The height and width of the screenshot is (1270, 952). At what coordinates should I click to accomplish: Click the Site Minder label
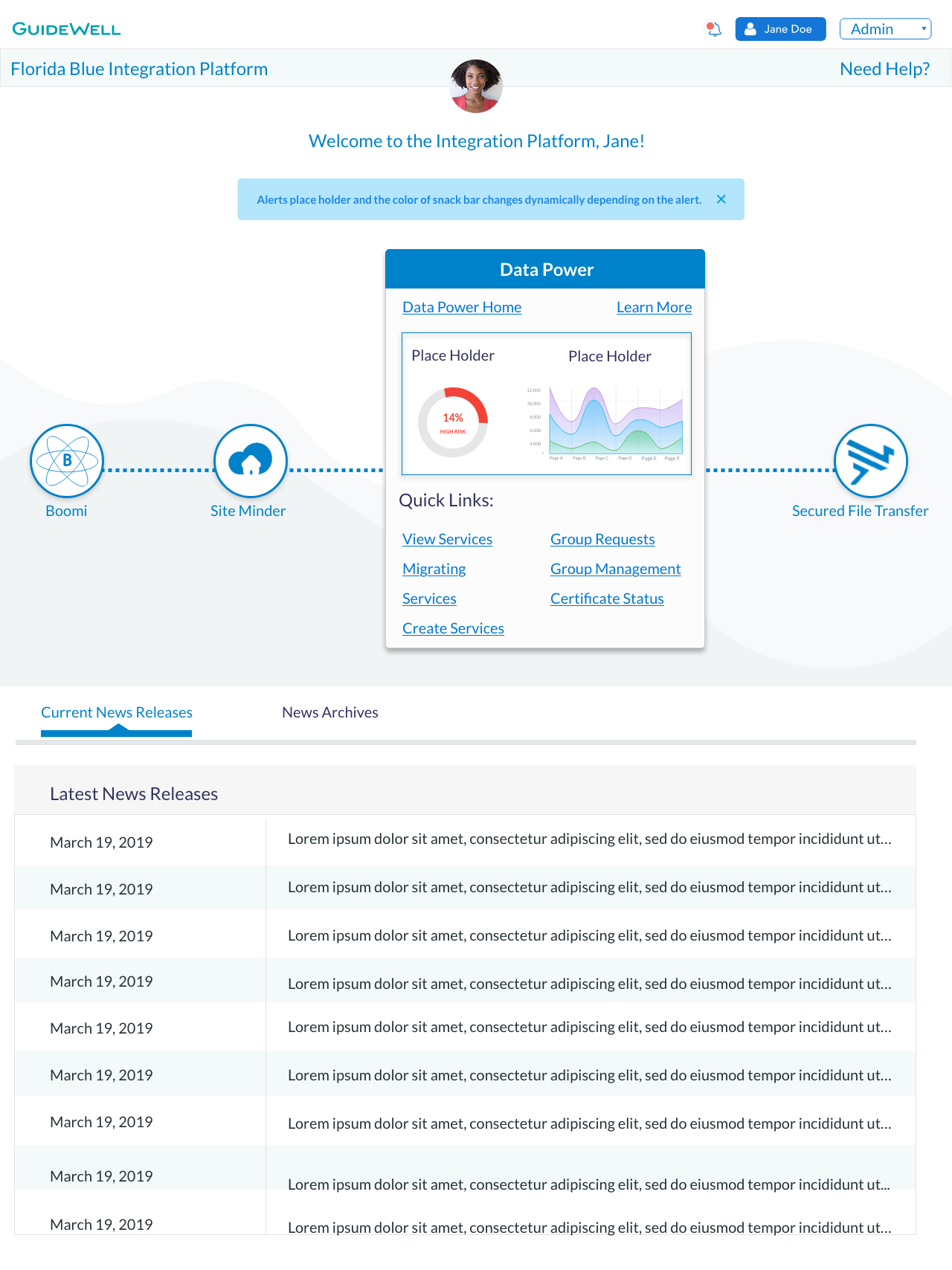(x=248, y=511)
